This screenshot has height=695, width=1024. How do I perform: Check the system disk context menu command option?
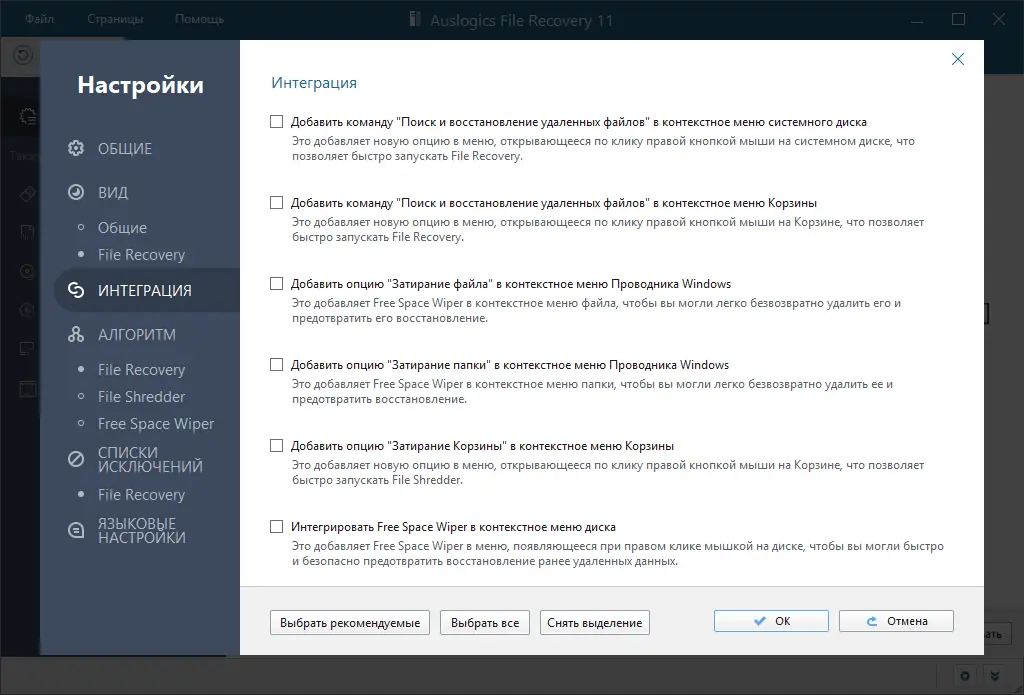(277, 120)
